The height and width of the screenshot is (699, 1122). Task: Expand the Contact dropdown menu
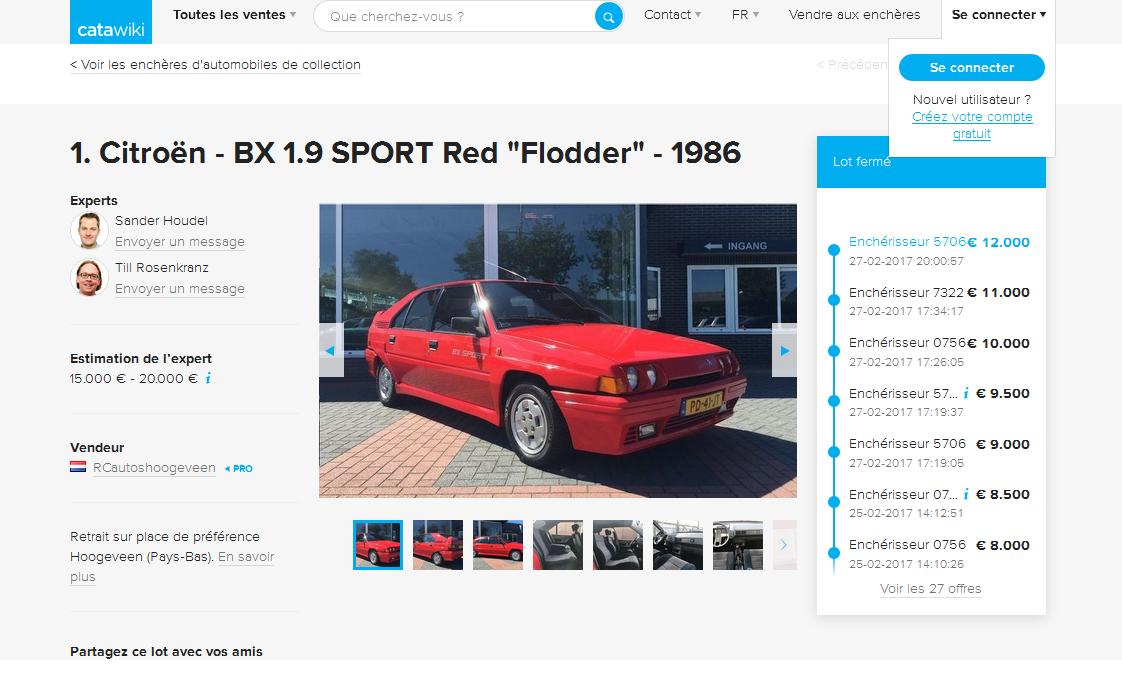coord(673,15)
